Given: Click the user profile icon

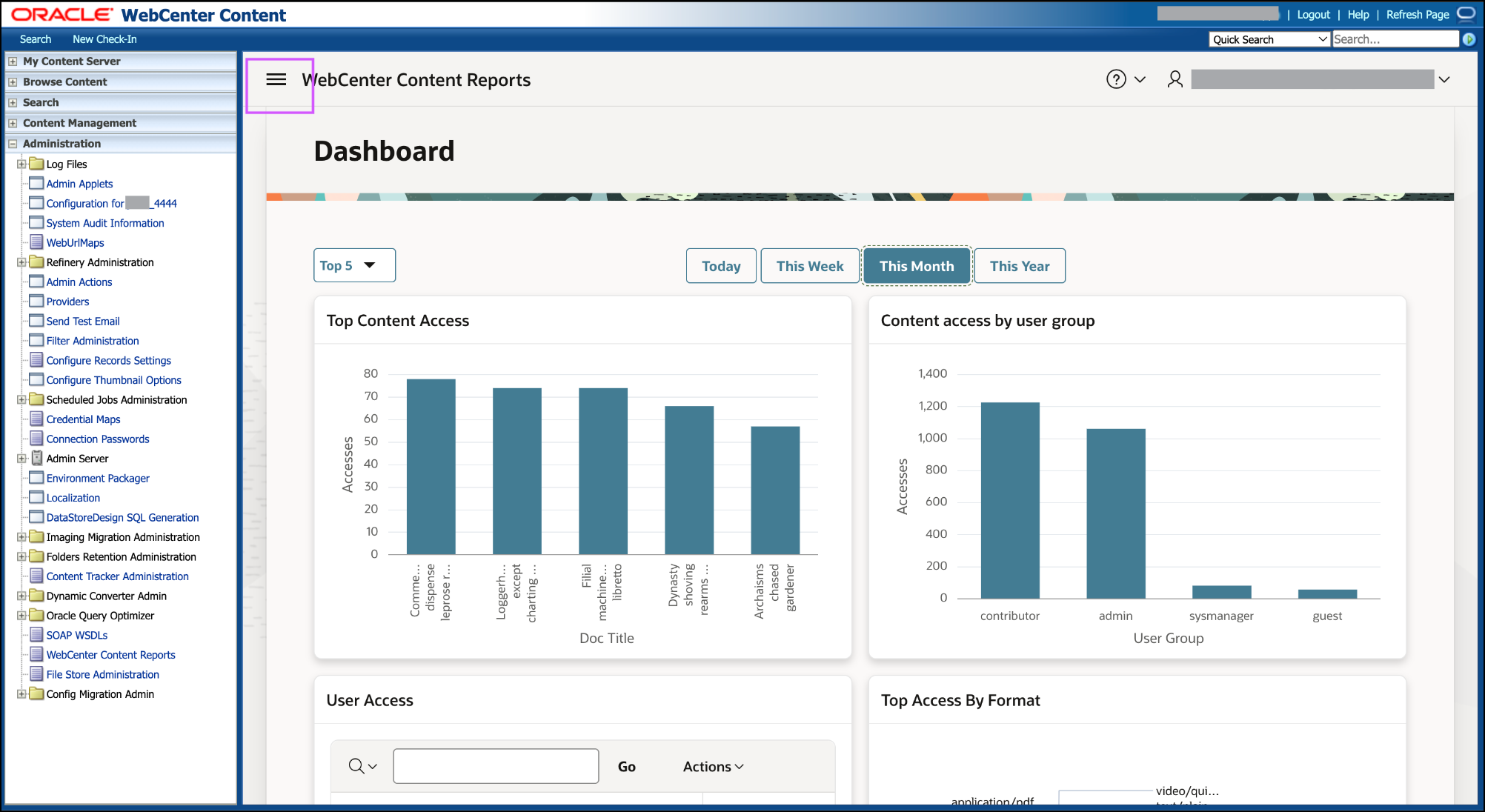Looking at the screenshot, I should 1175,79.
